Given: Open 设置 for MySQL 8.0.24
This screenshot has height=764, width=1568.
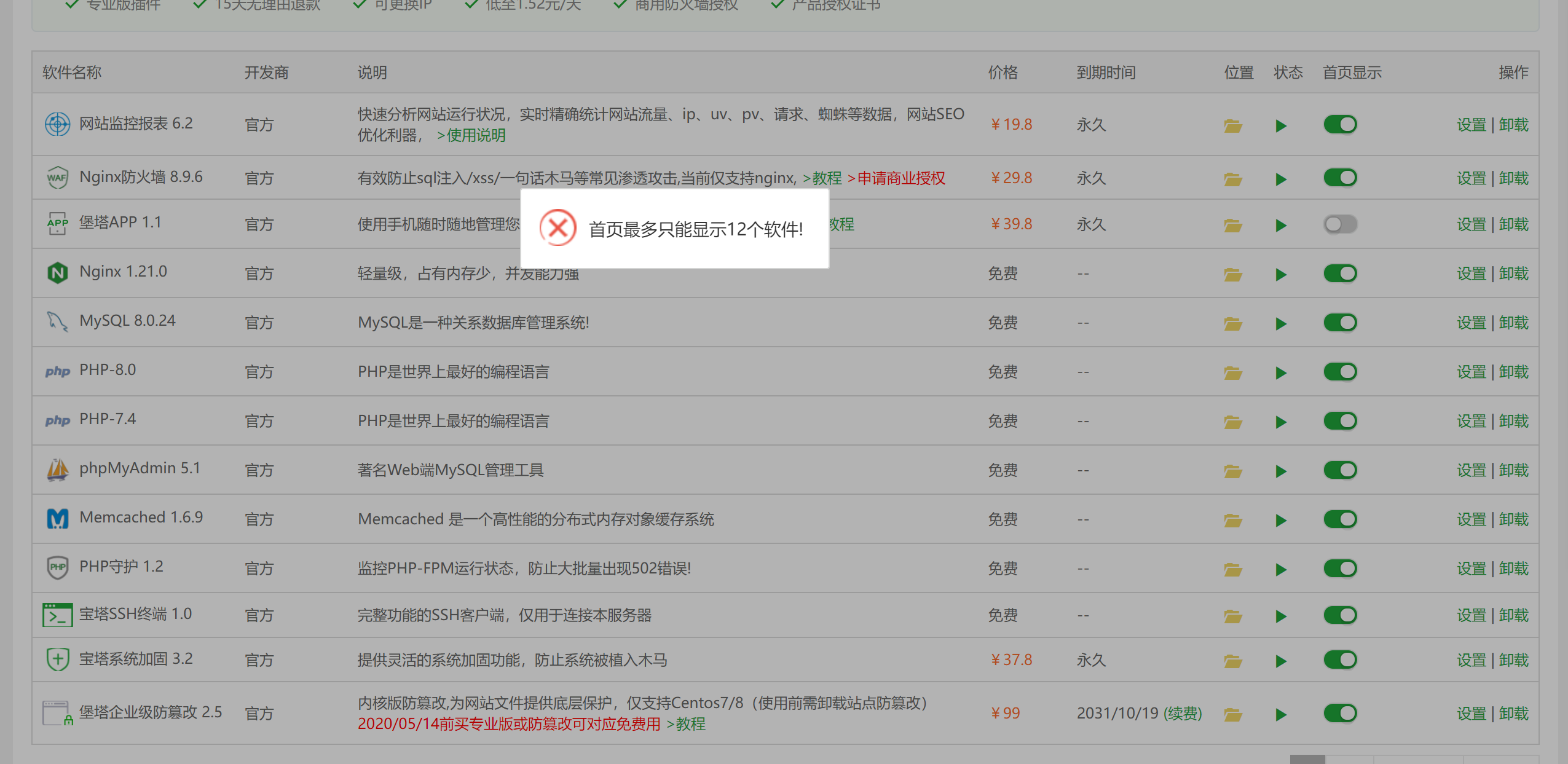Looking at the screenshot, I should tap(1471, 323).
